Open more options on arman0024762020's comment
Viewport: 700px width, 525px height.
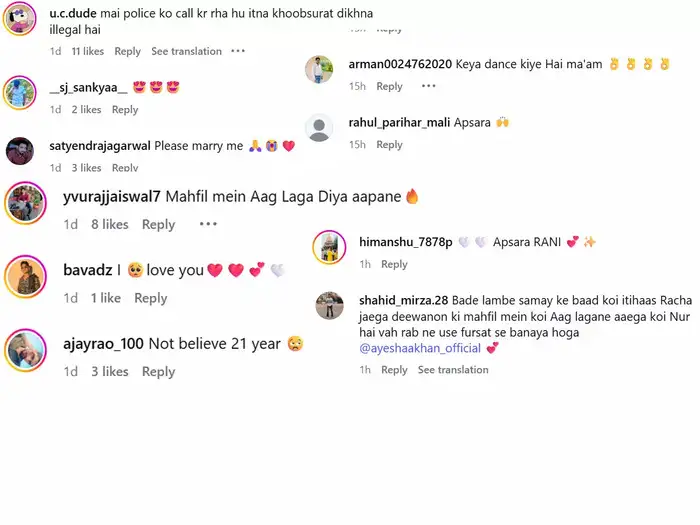pos(429,86)
